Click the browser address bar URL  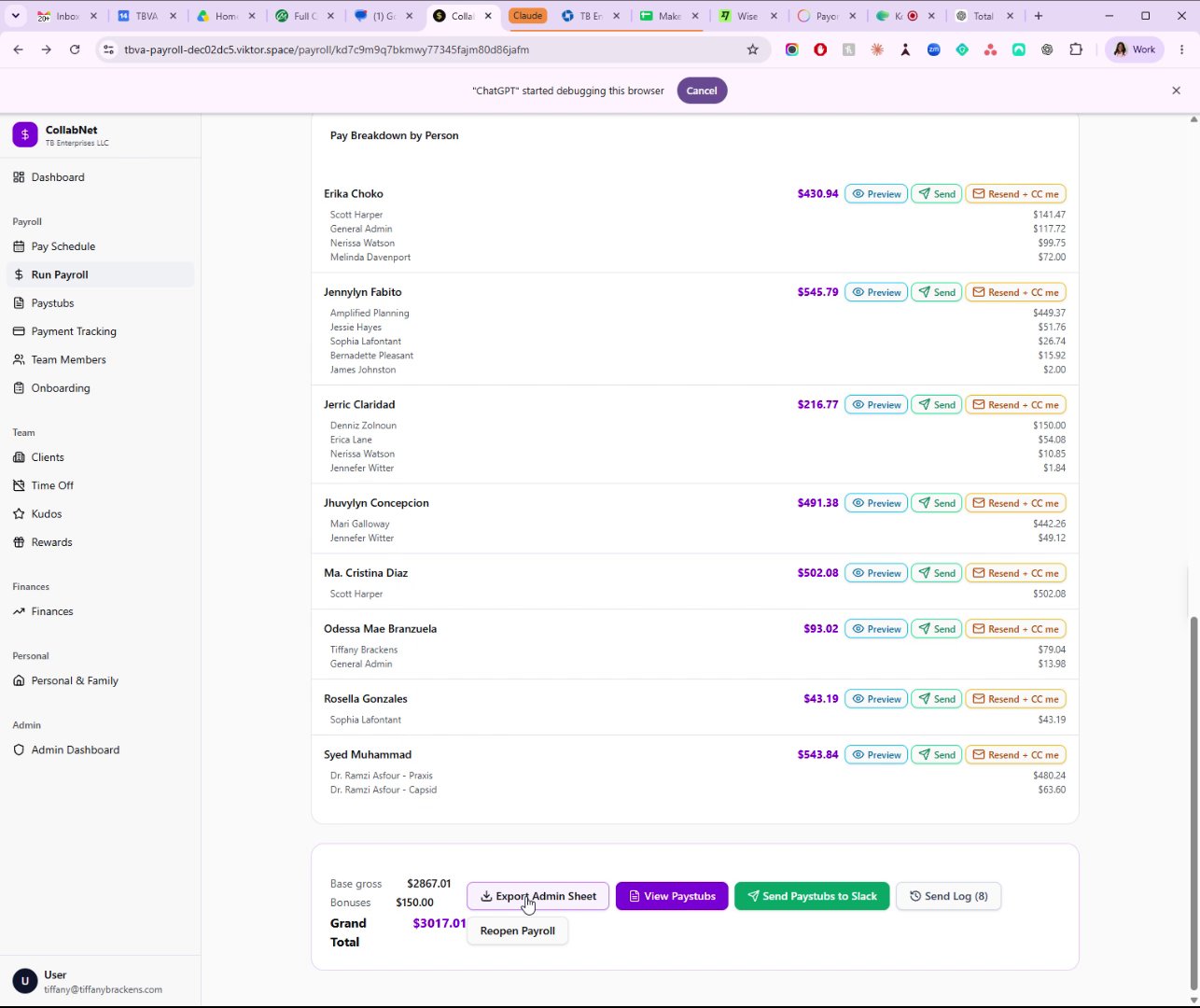click(x=327, y=49)
